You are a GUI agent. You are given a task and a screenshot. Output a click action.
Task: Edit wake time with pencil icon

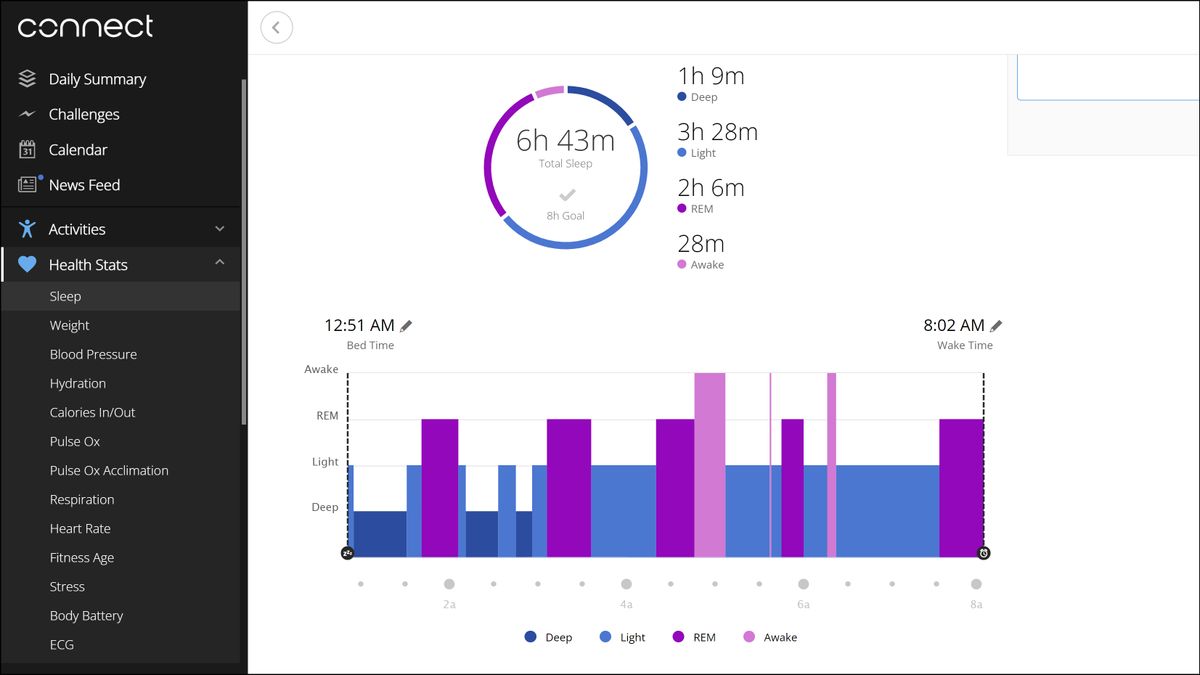(x=996, y=325)
